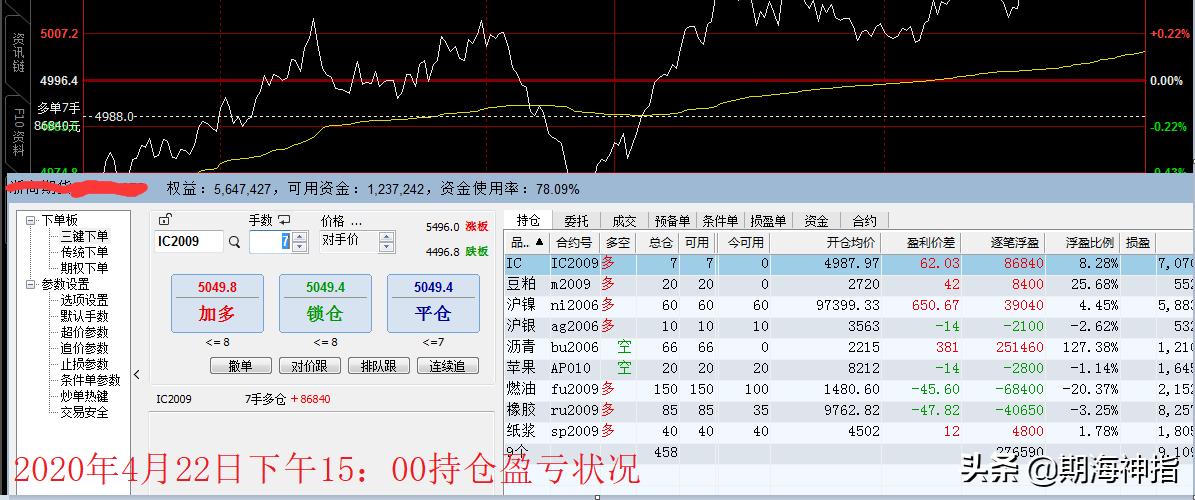Toggle the lock icon above contract field
This screenshot has width=1195, height=500.
click(x=164, y=220)
